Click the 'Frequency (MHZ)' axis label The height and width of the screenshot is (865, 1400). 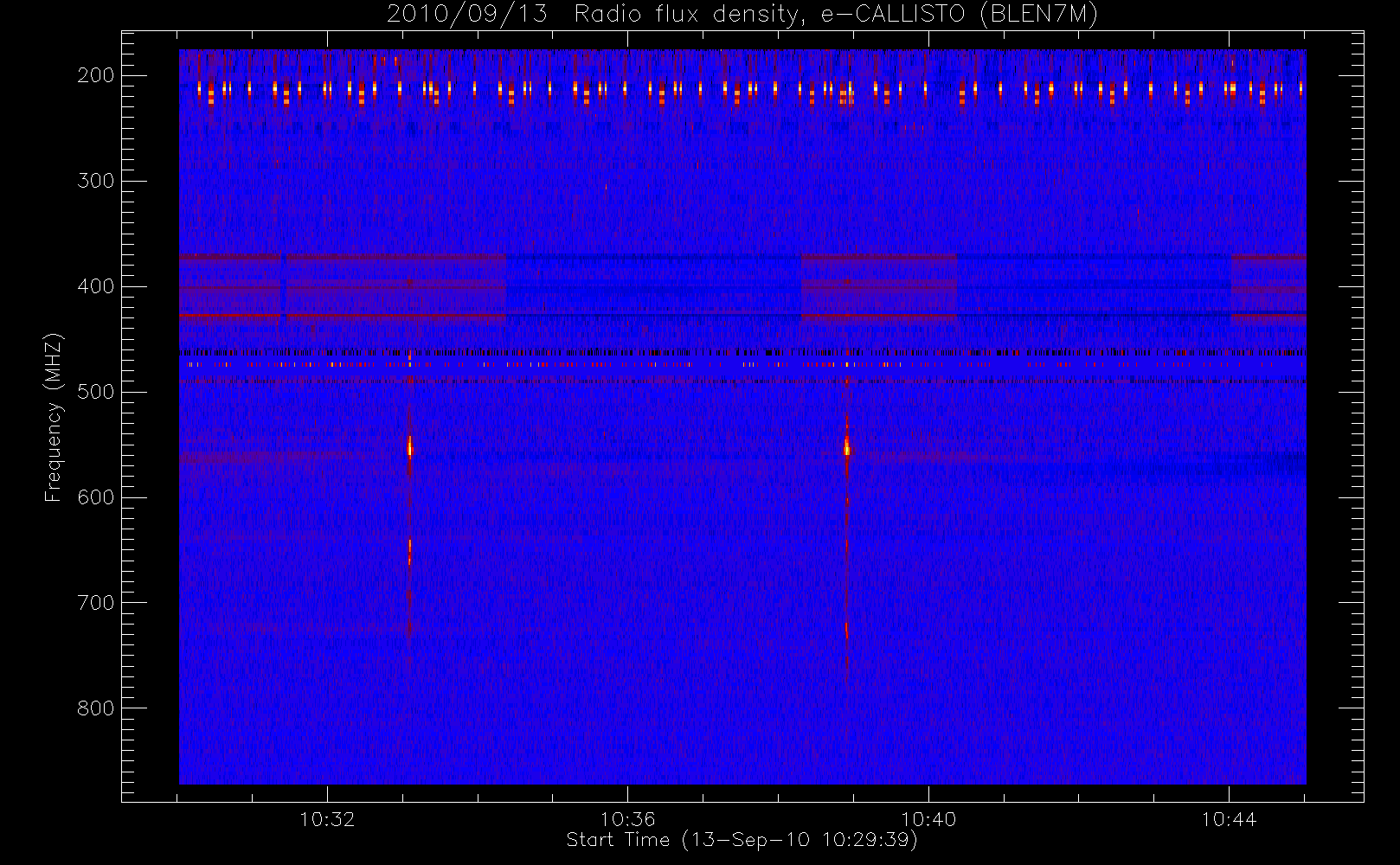[x=54, y=418]
